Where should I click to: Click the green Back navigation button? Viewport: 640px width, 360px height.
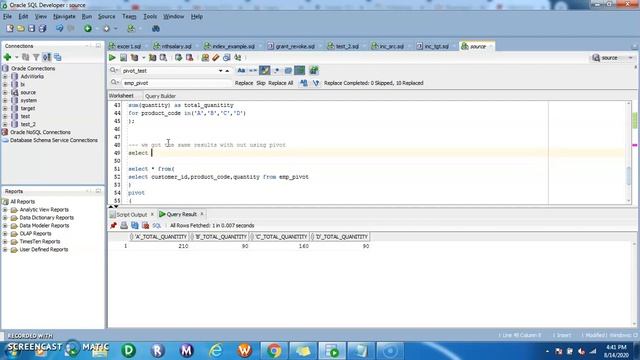point(88,29)
